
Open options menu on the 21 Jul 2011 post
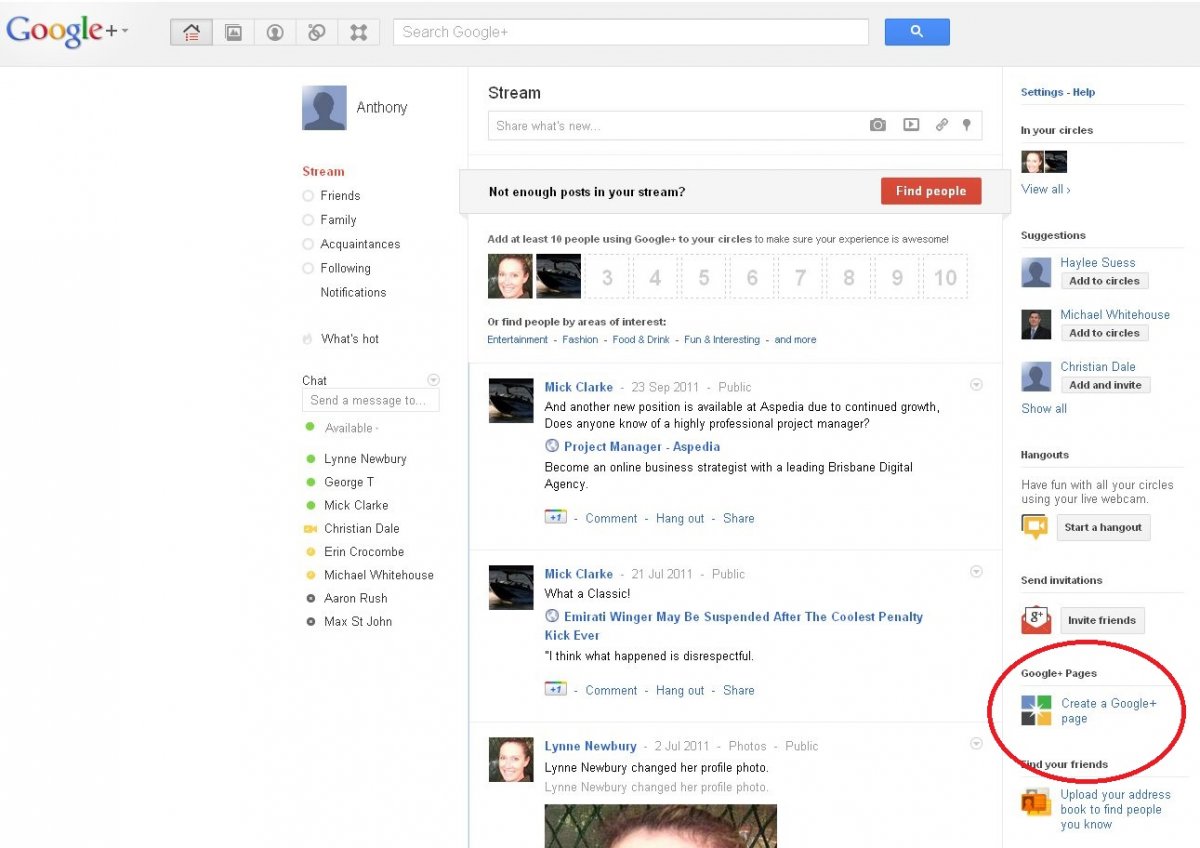[977, 571]
